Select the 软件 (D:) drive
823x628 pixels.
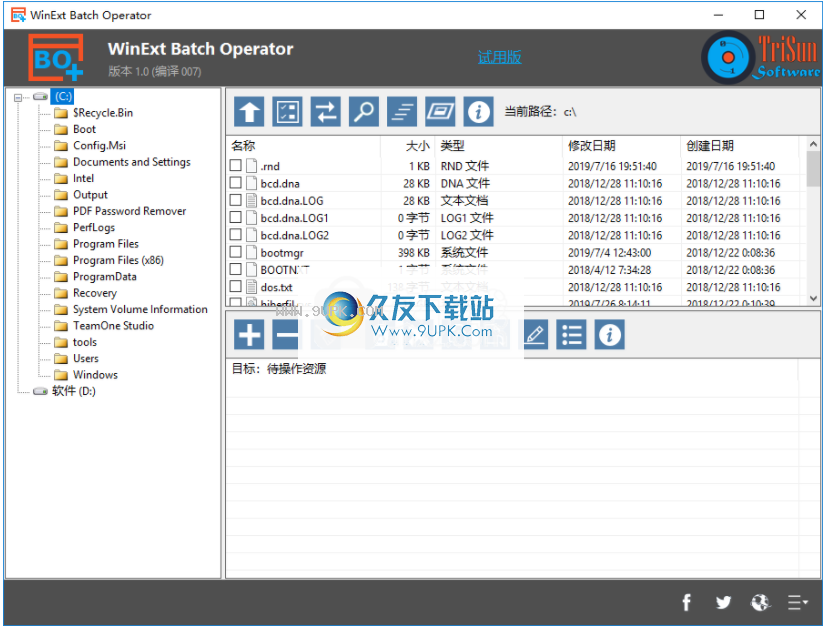(73, 391)
